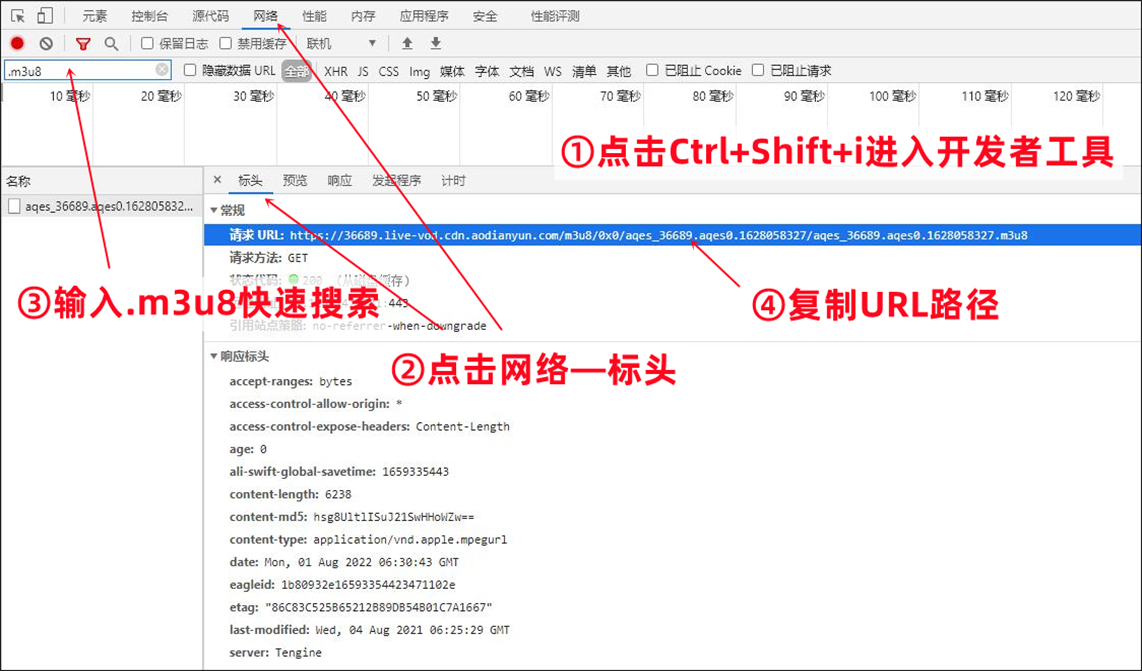Import a HAR file
The width and height of the screenshot is (1142, 671).
409,44
